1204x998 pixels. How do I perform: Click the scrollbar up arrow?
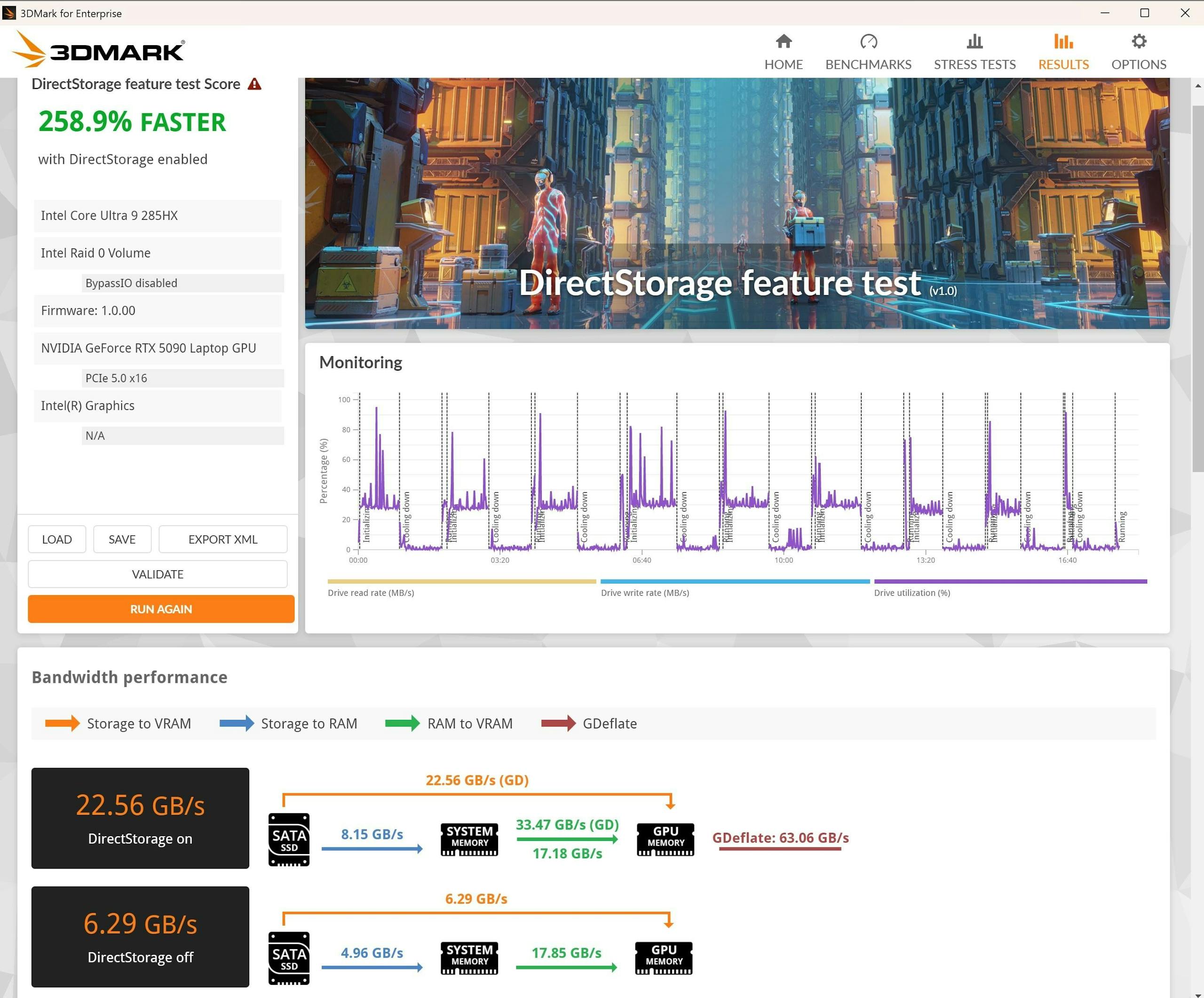[1198, 86]
